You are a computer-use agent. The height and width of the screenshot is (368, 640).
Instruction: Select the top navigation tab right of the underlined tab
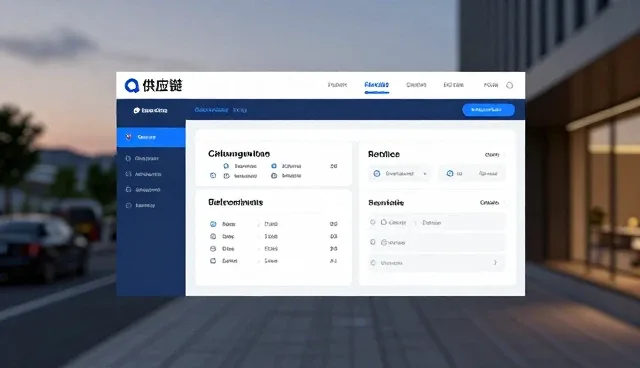(416, 85)
